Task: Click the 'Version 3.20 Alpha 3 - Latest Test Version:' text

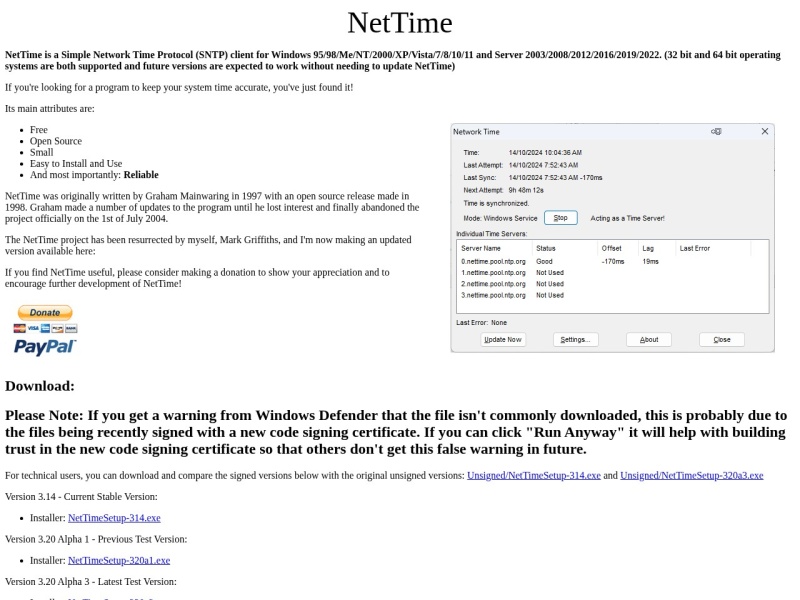Action: click(91, 582)
